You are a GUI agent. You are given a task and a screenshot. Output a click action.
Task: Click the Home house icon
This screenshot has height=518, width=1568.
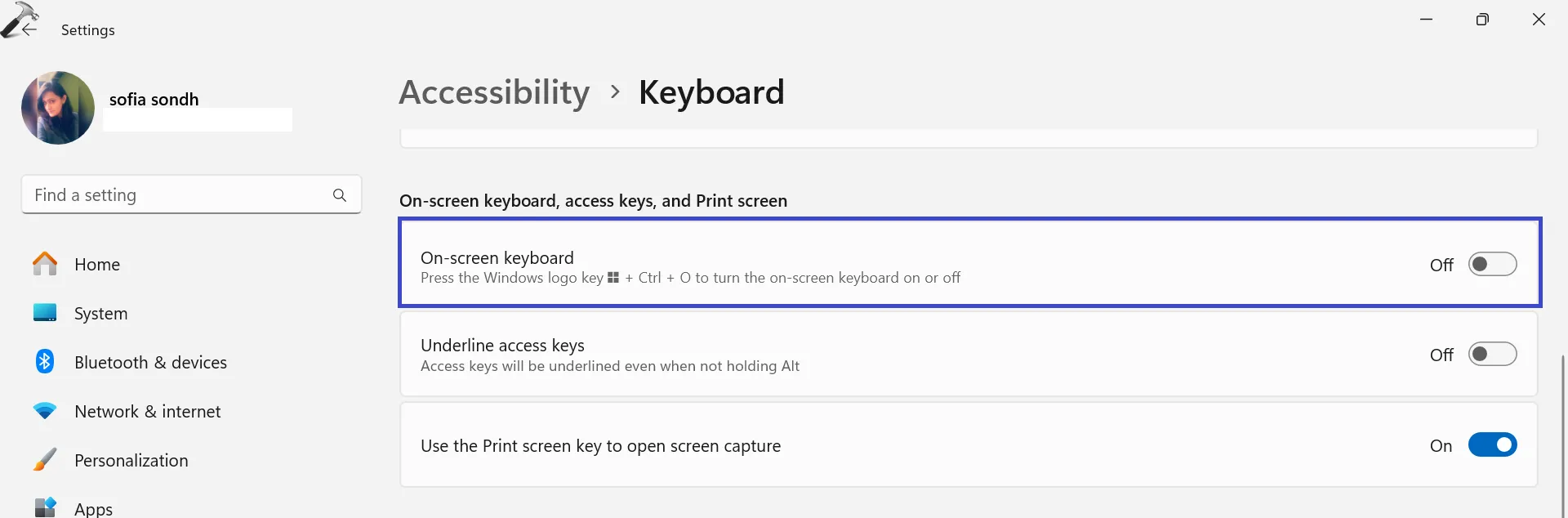coord(45,264)
